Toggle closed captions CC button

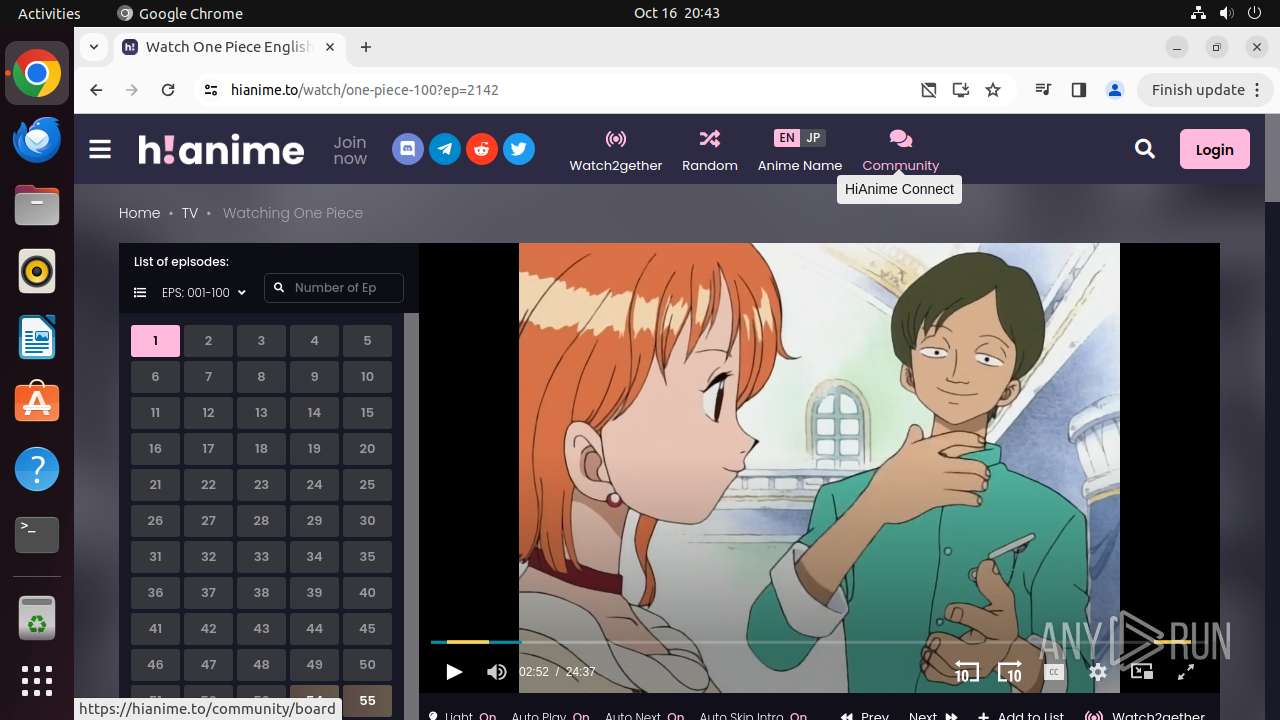pyautogui.click(x=1053, y=672)
